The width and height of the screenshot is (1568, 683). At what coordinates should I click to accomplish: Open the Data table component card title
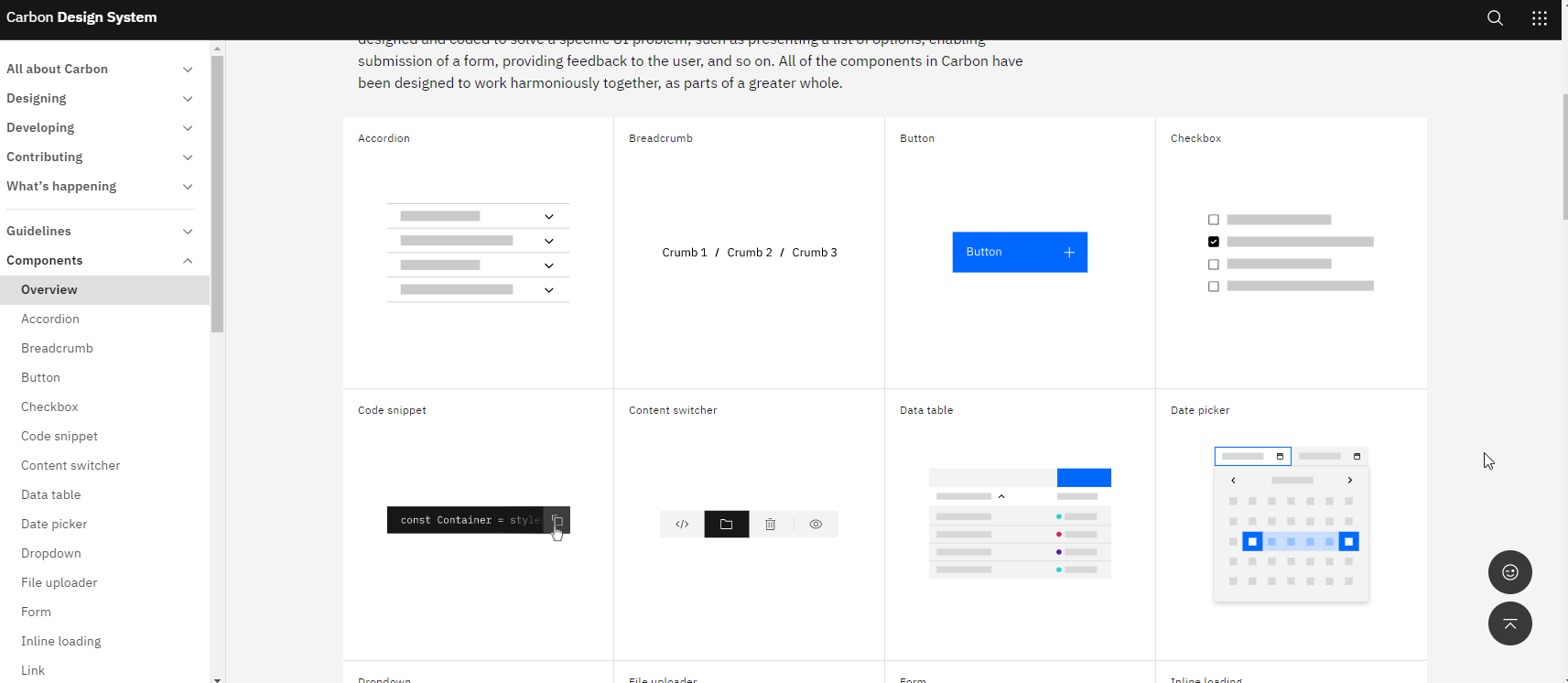click(926, 410)
